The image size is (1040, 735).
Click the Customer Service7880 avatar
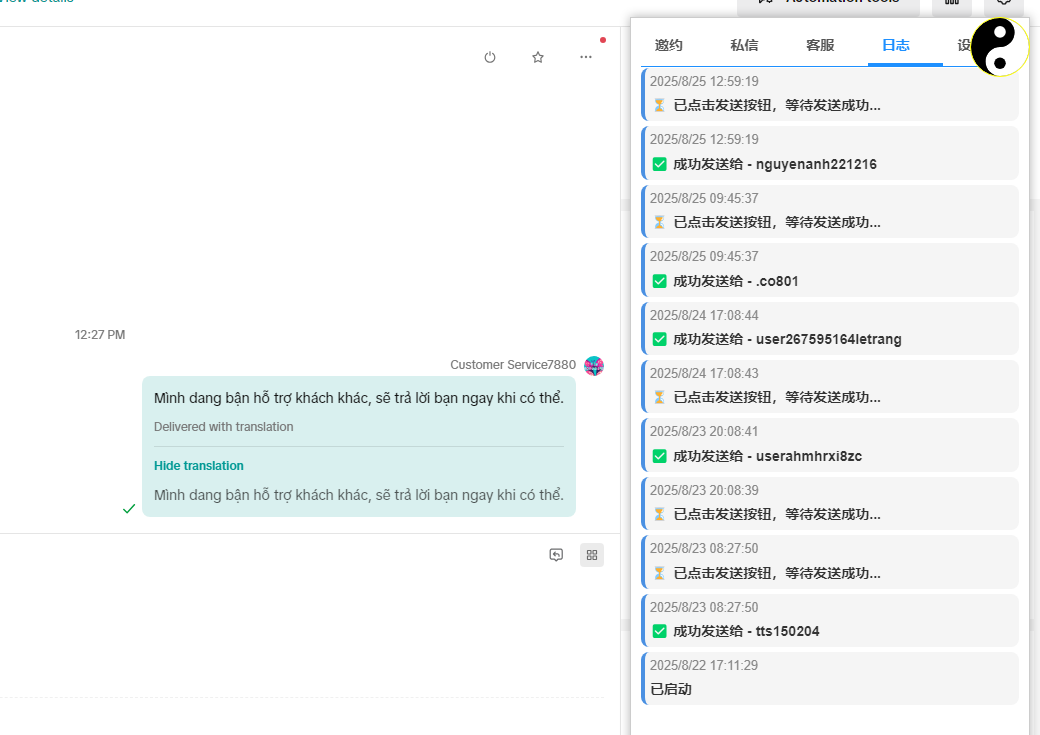tap(594, 365)
